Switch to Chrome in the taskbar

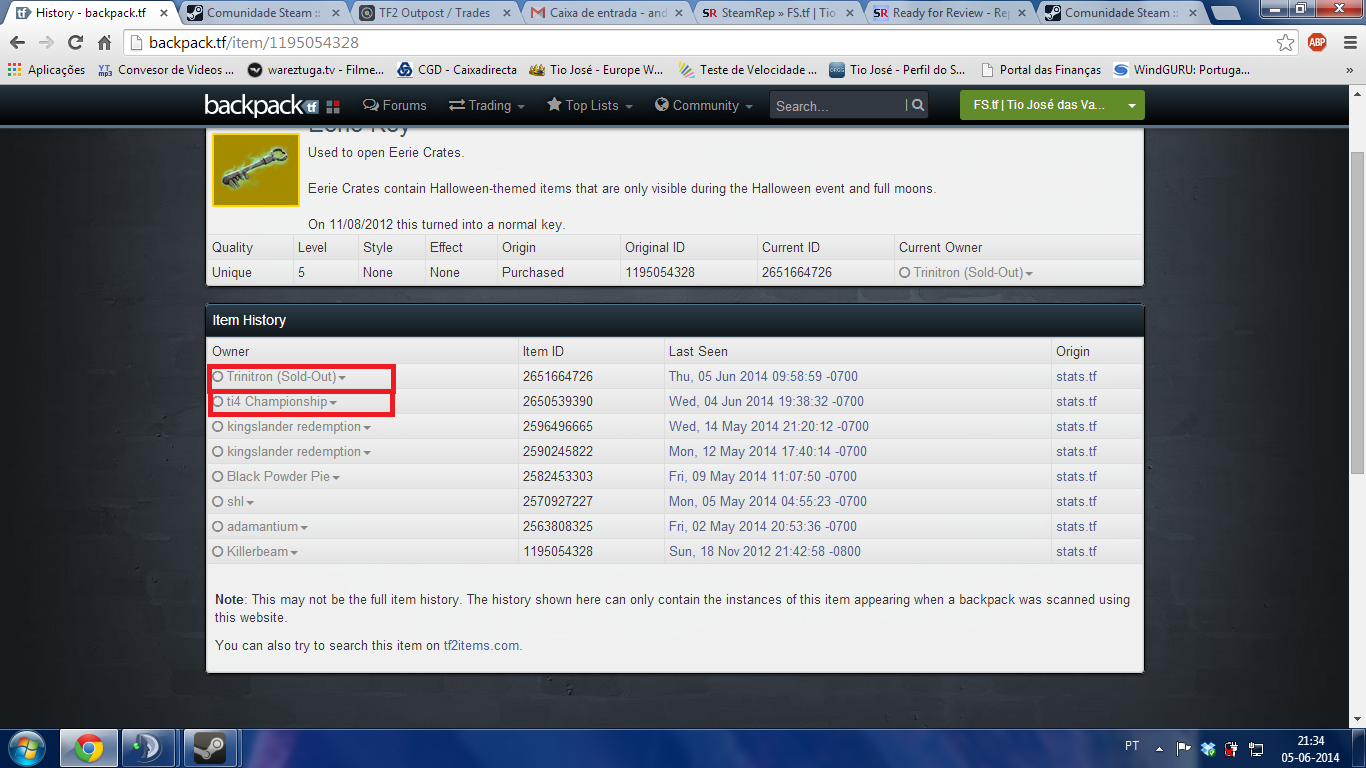(x=89, y=748)
